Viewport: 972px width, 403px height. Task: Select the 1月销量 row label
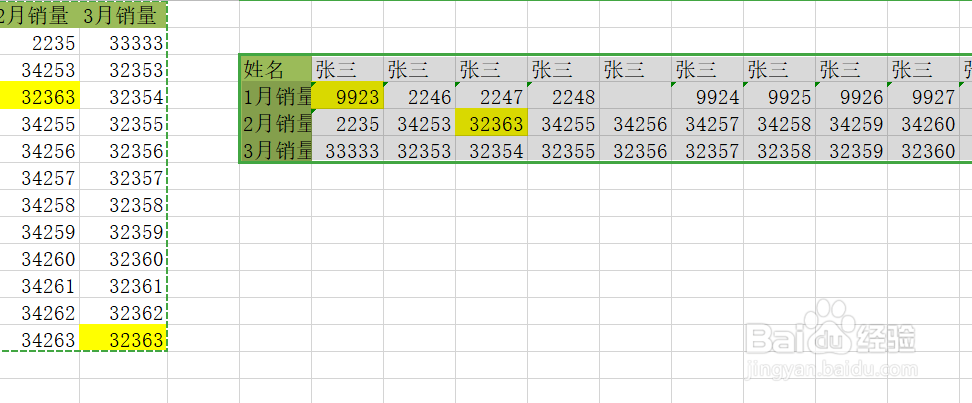click(x=275, y=95)
